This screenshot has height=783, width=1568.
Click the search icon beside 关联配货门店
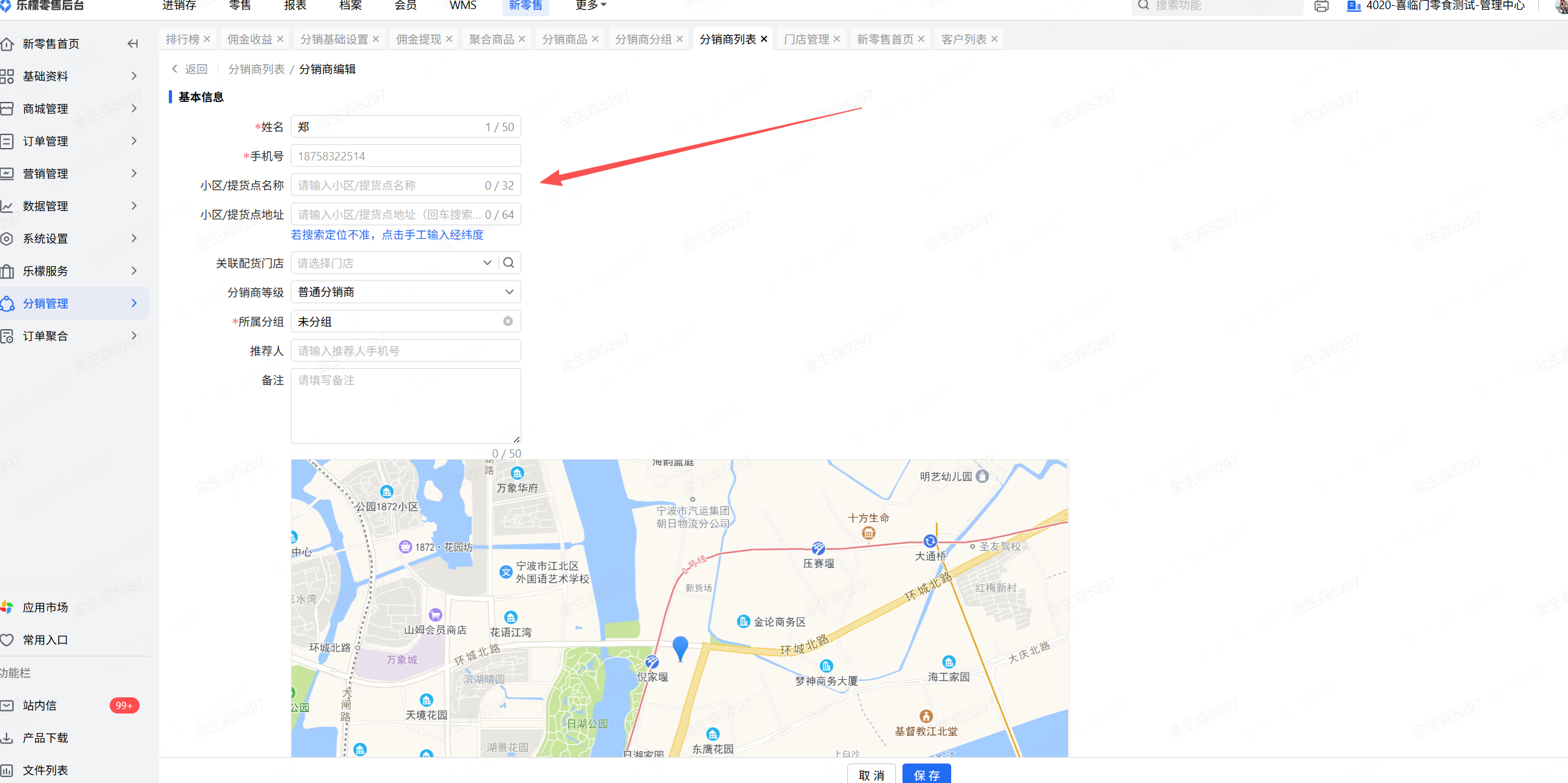(509, 263)
